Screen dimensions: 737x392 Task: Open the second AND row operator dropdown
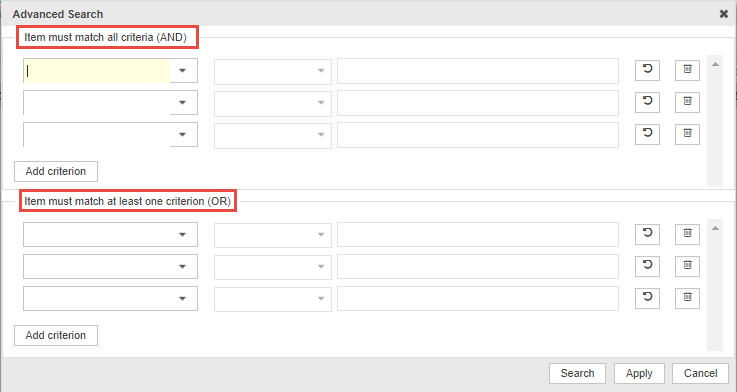(273, 103)
